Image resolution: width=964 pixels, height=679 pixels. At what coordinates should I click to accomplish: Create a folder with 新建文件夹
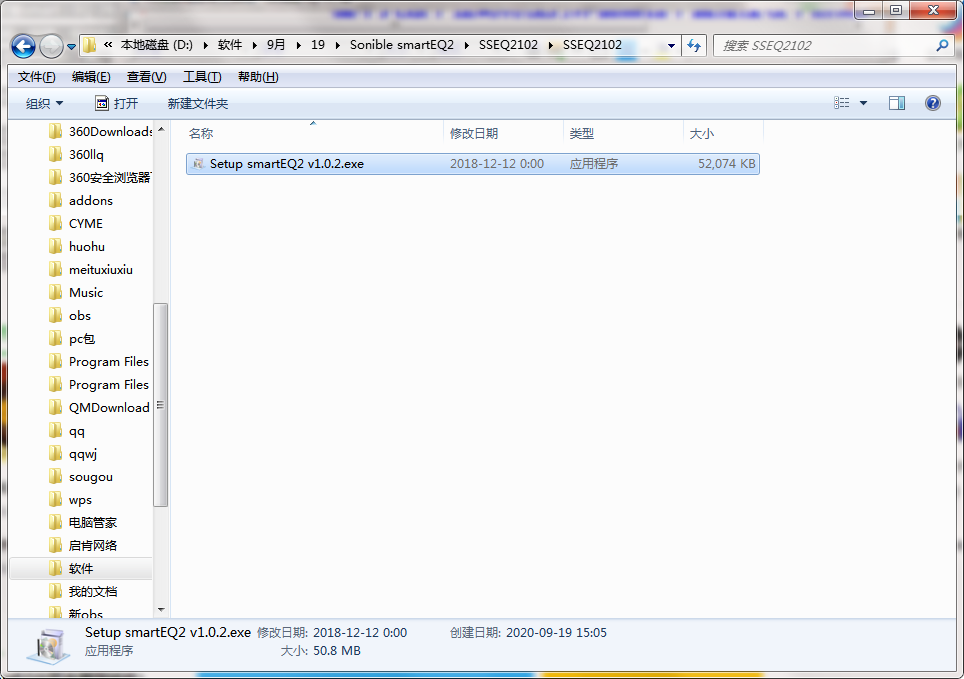coord(198,103)
